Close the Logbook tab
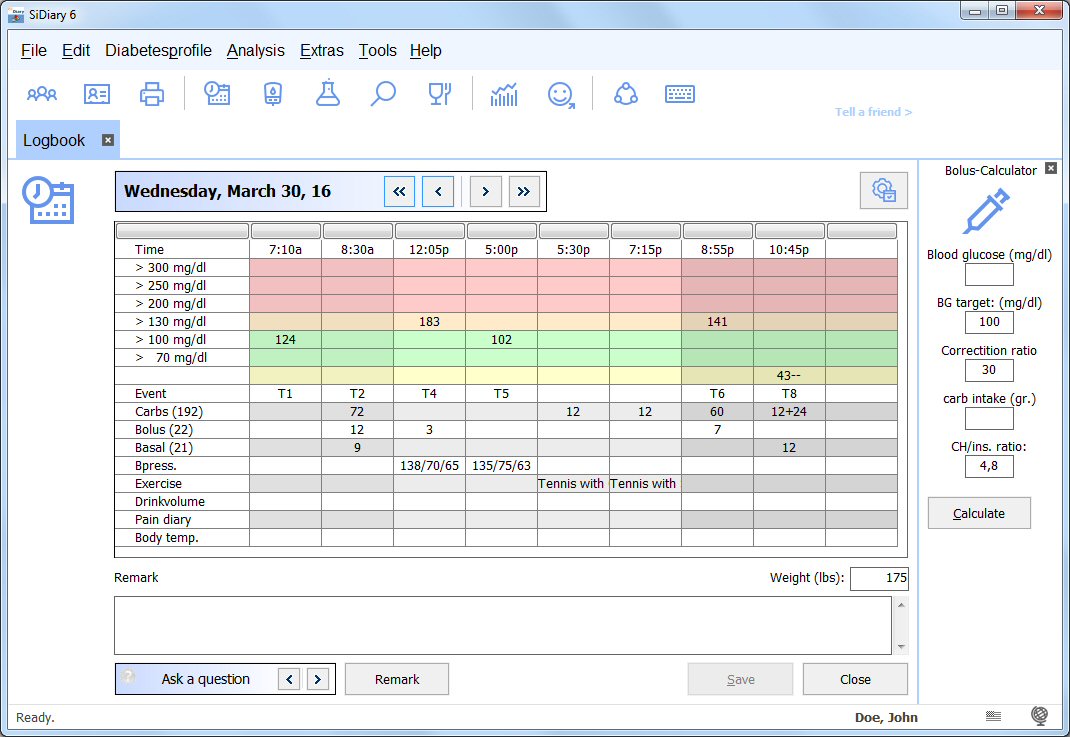 [x=108, y=140]
